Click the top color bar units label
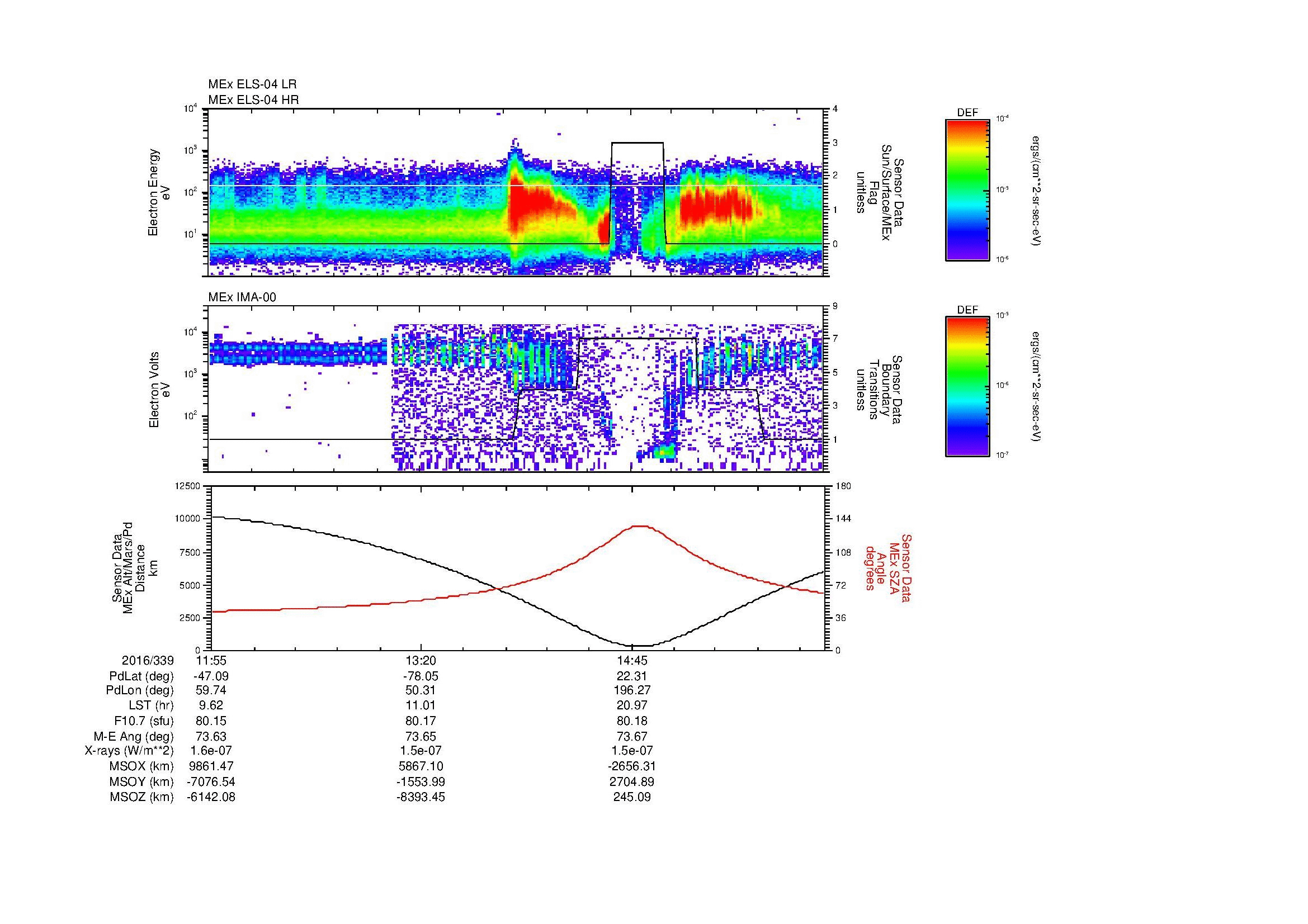Viewport: 1308px width, 924px height. click(x=1037, y=190)
